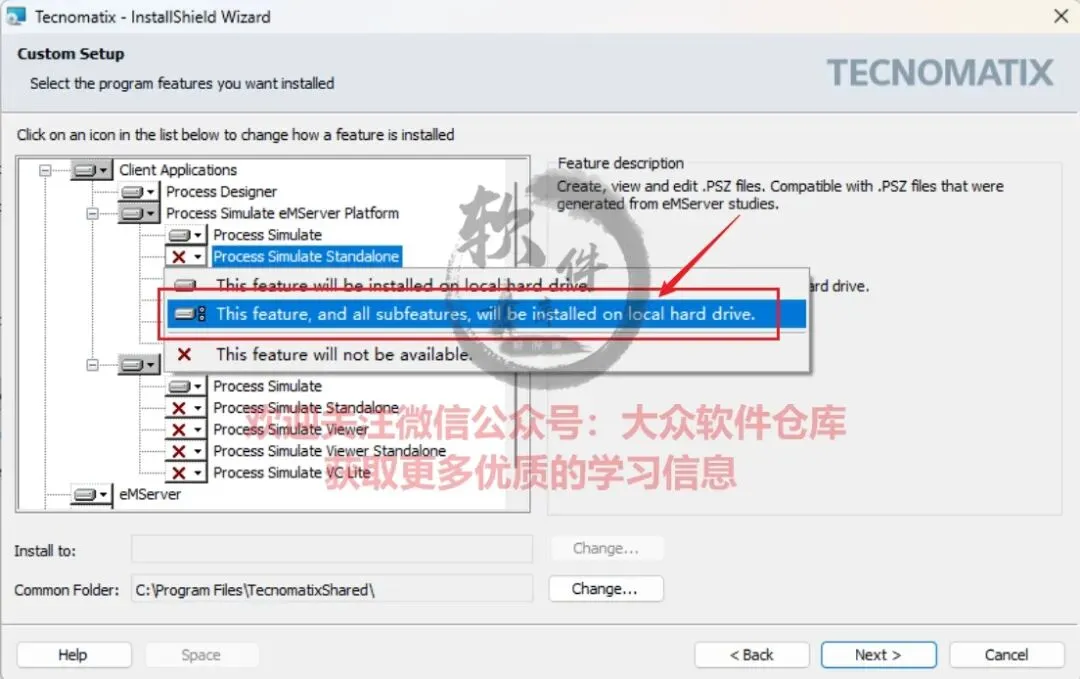Click the Tecnomatix installer icon in the title bar

tap(16, 16)
